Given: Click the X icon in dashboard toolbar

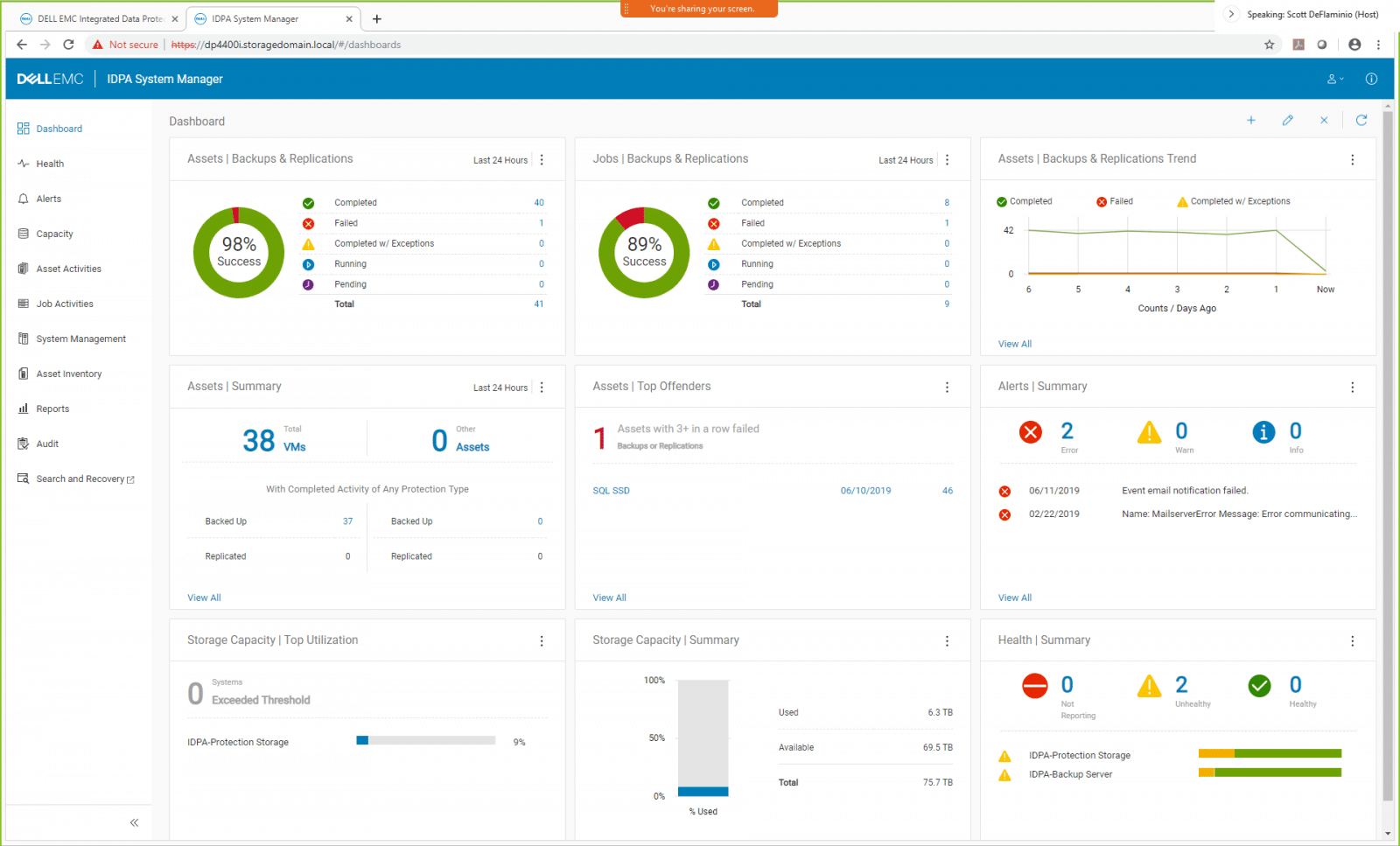Looking at the screenshot, I should [1324, 121].
